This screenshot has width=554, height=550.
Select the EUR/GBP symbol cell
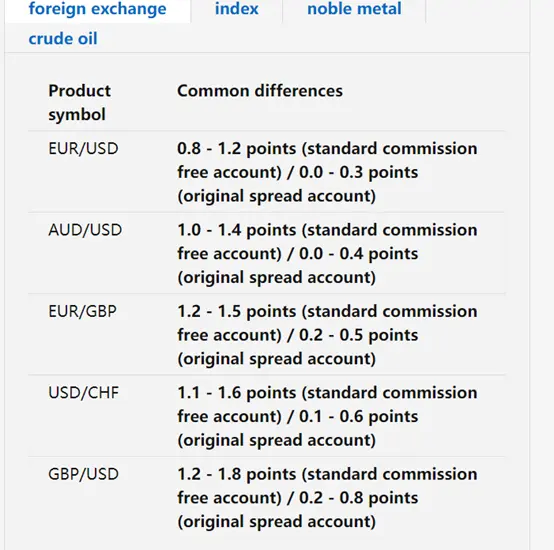pos(82,311)
